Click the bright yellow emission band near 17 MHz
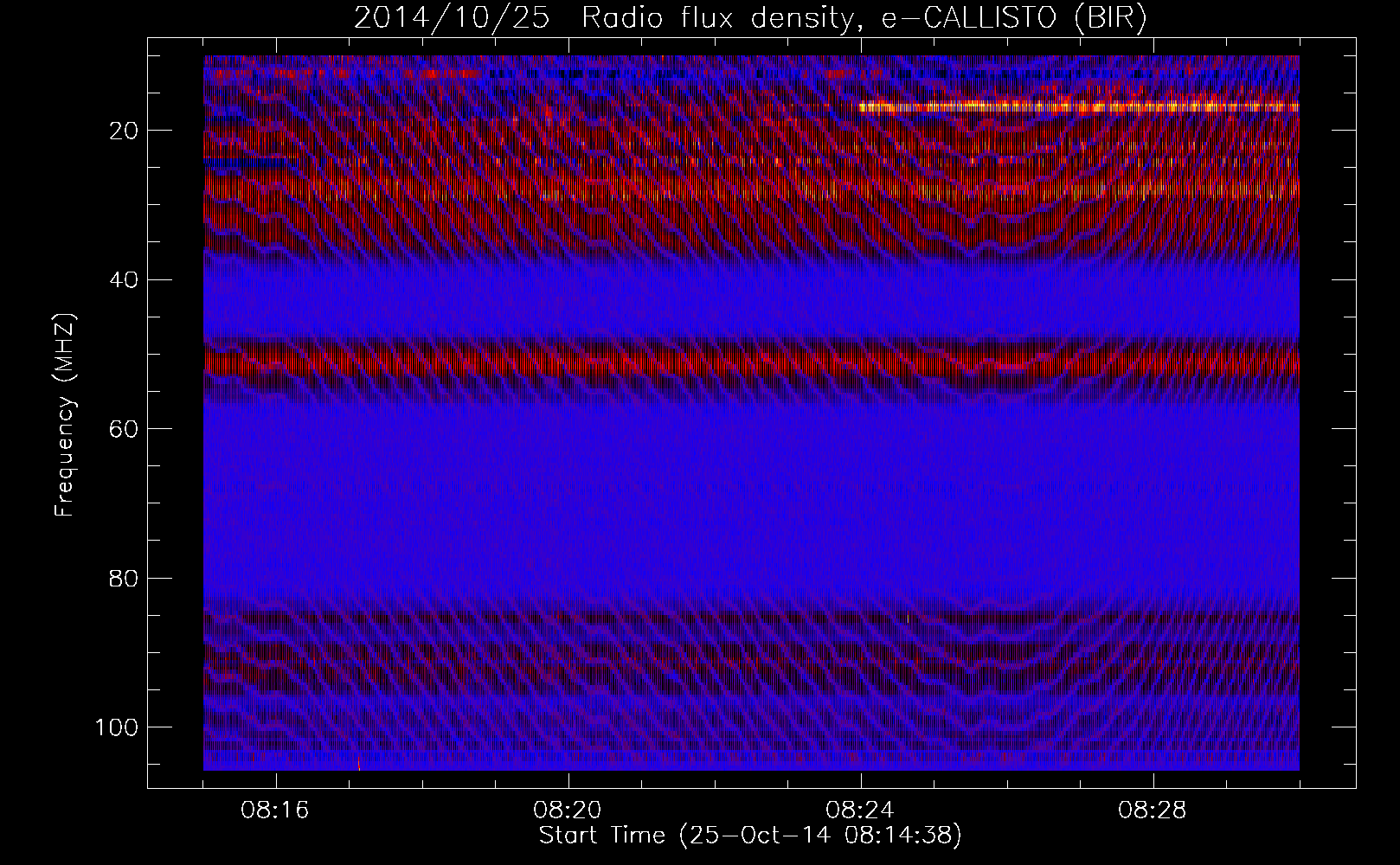 (1079, 107)
